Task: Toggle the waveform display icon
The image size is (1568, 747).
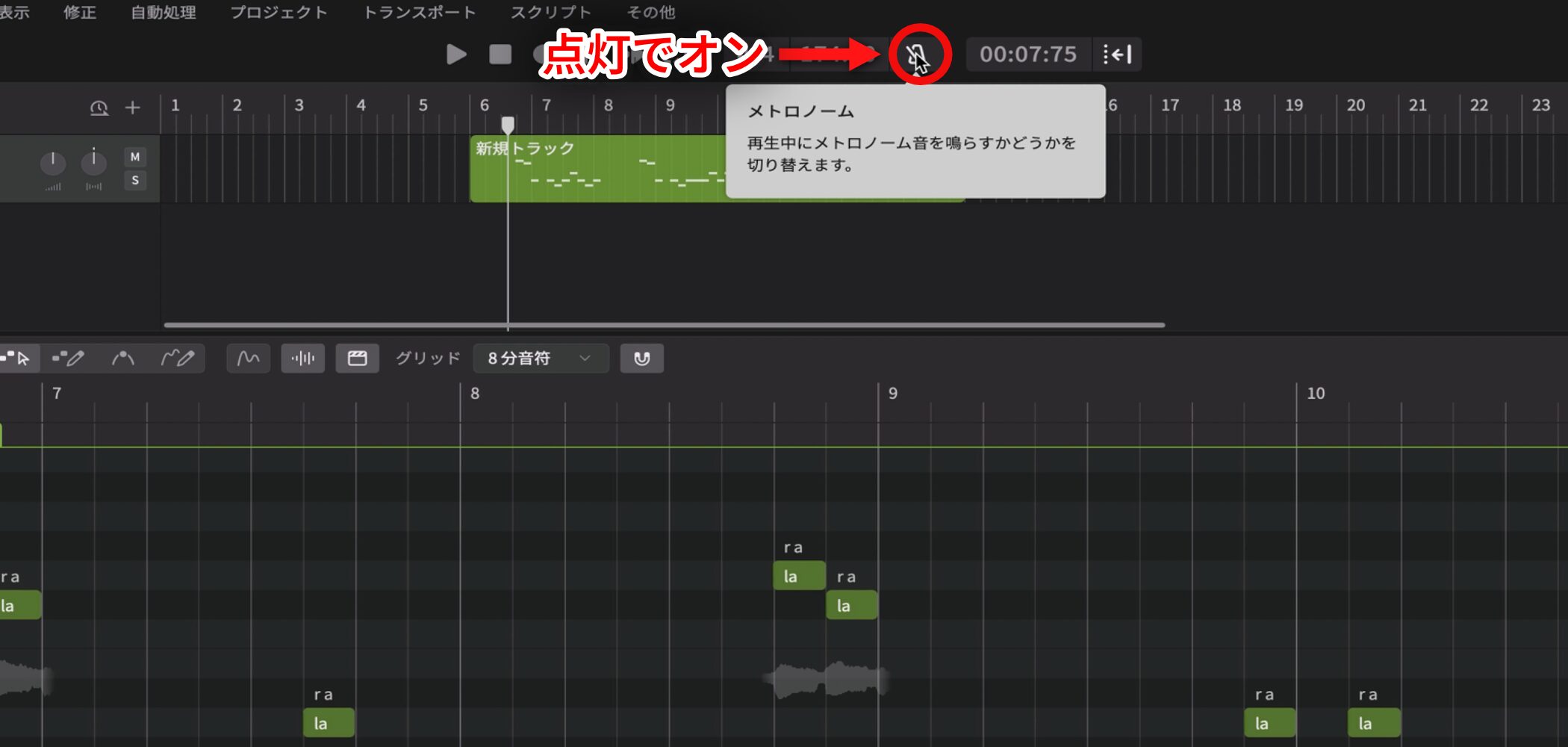Action: point(302,359)
